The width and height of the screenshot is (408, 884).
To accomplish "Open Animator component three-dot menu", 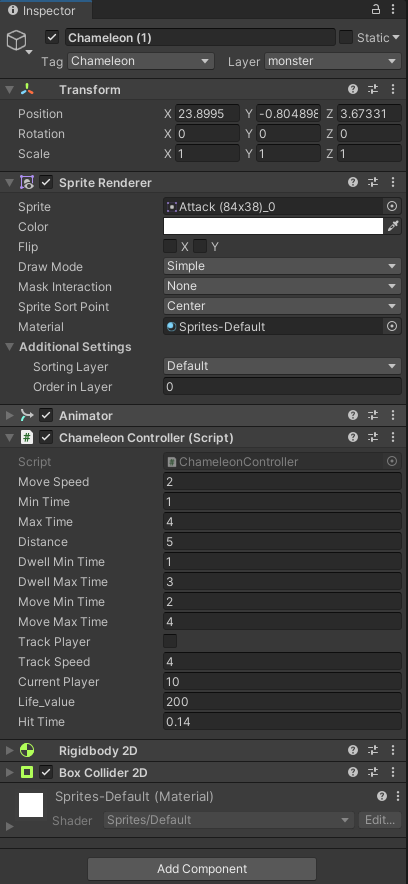I will [x=393, y=416].
